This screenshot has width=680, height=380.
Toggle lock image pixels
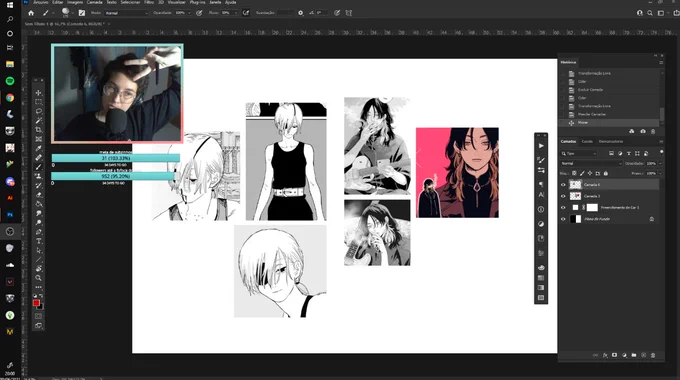point(582,174)
